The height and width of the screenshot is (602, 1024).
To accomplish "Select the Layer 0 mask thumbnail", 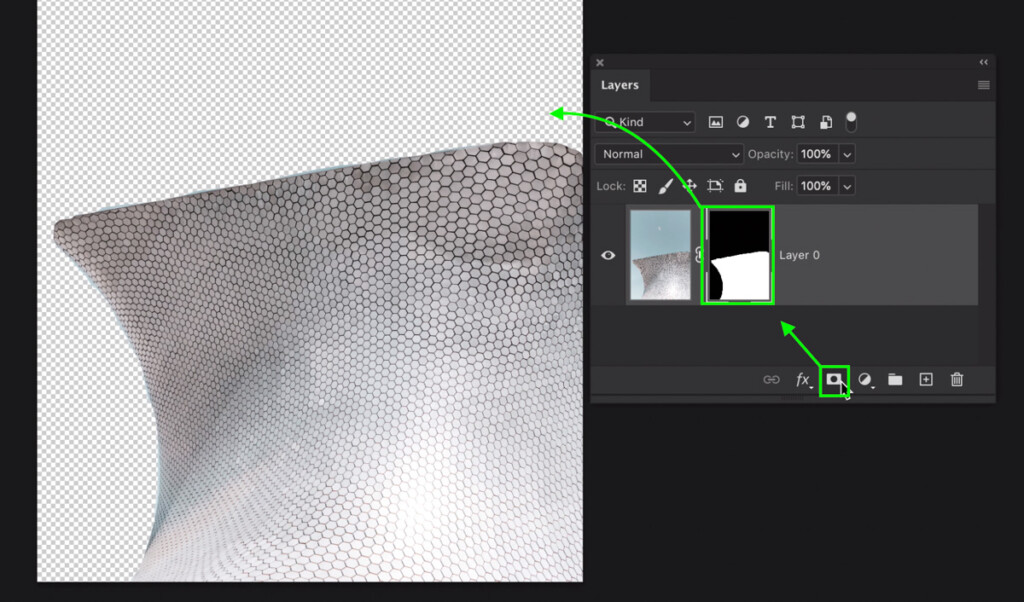I will pos(737,255).
